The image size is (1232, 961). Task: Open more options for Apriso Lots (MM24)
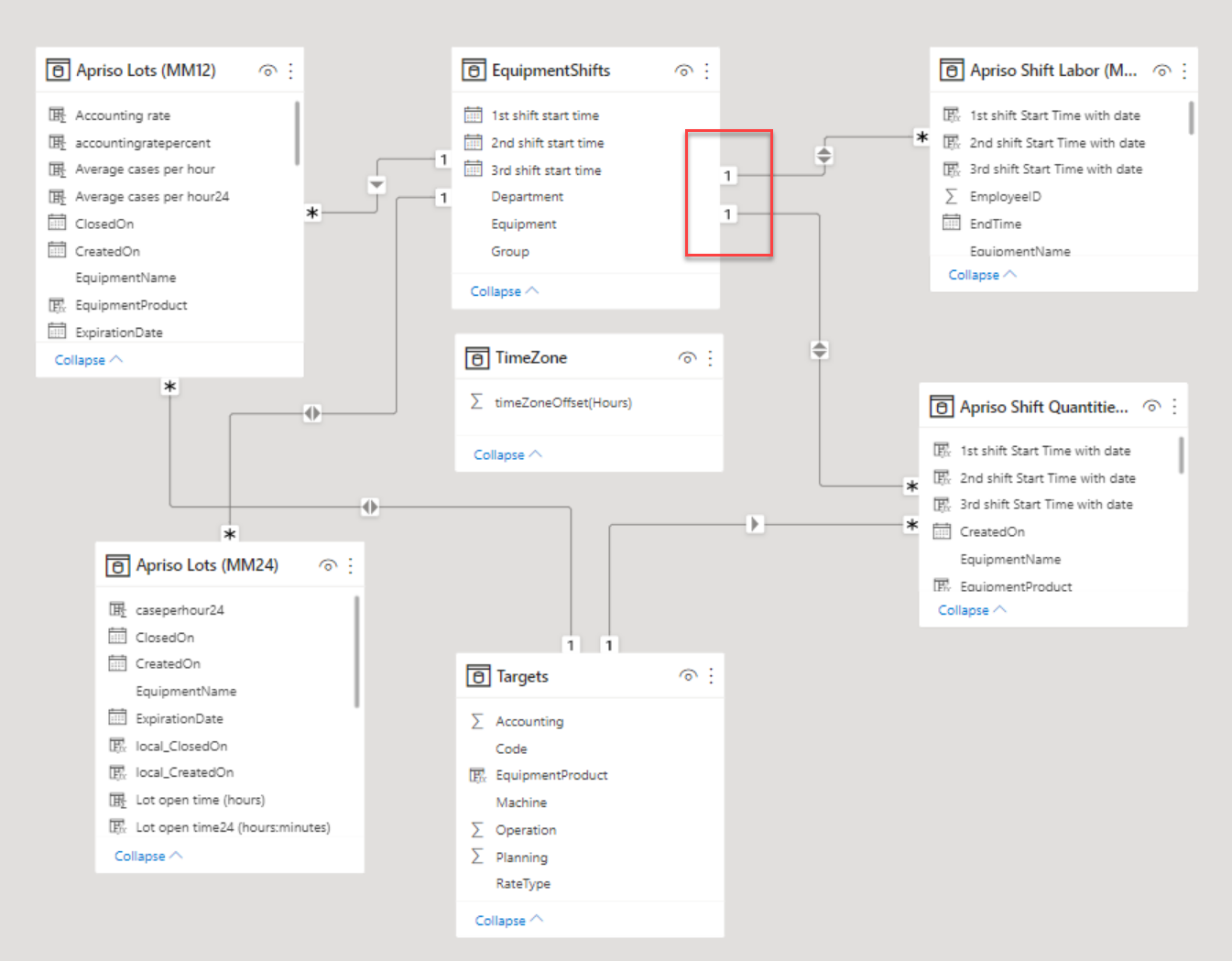(x=351, y=565)
